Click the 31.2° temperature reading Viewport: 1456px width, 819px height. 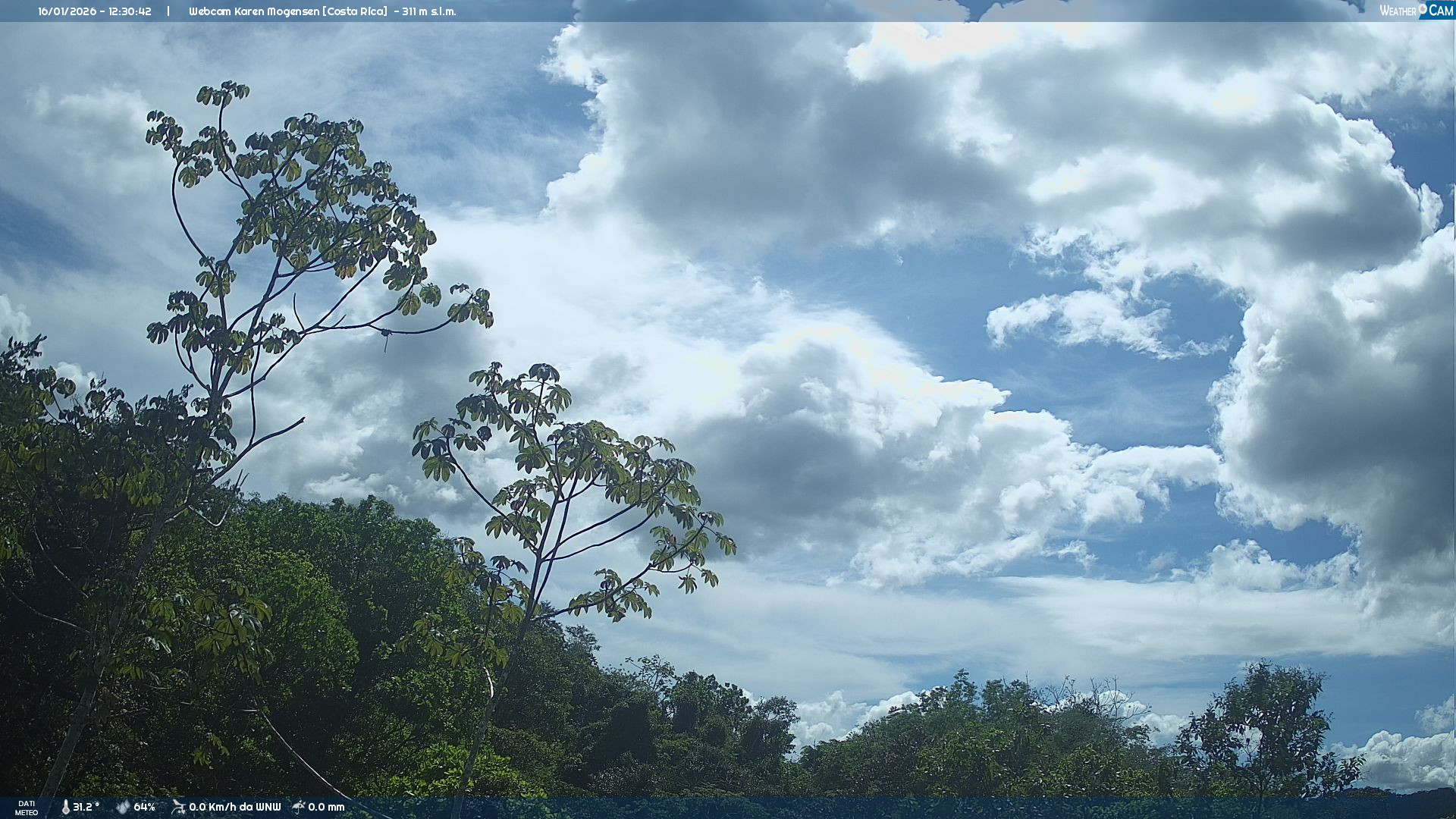pos(86,808)
